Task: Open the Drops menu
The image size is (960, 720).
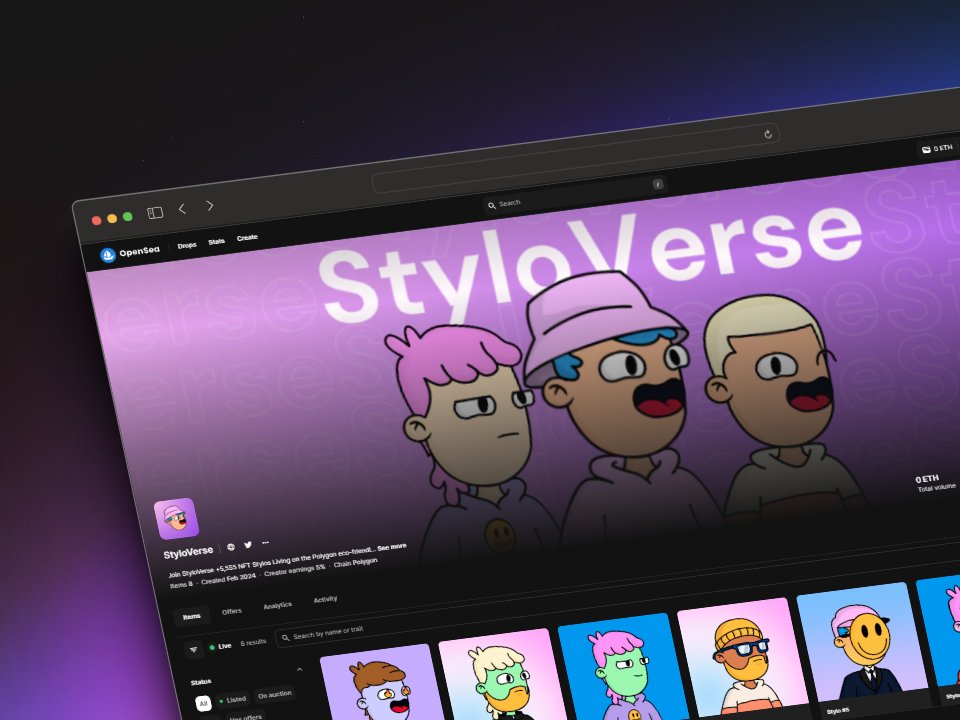Action: (187, 246)
